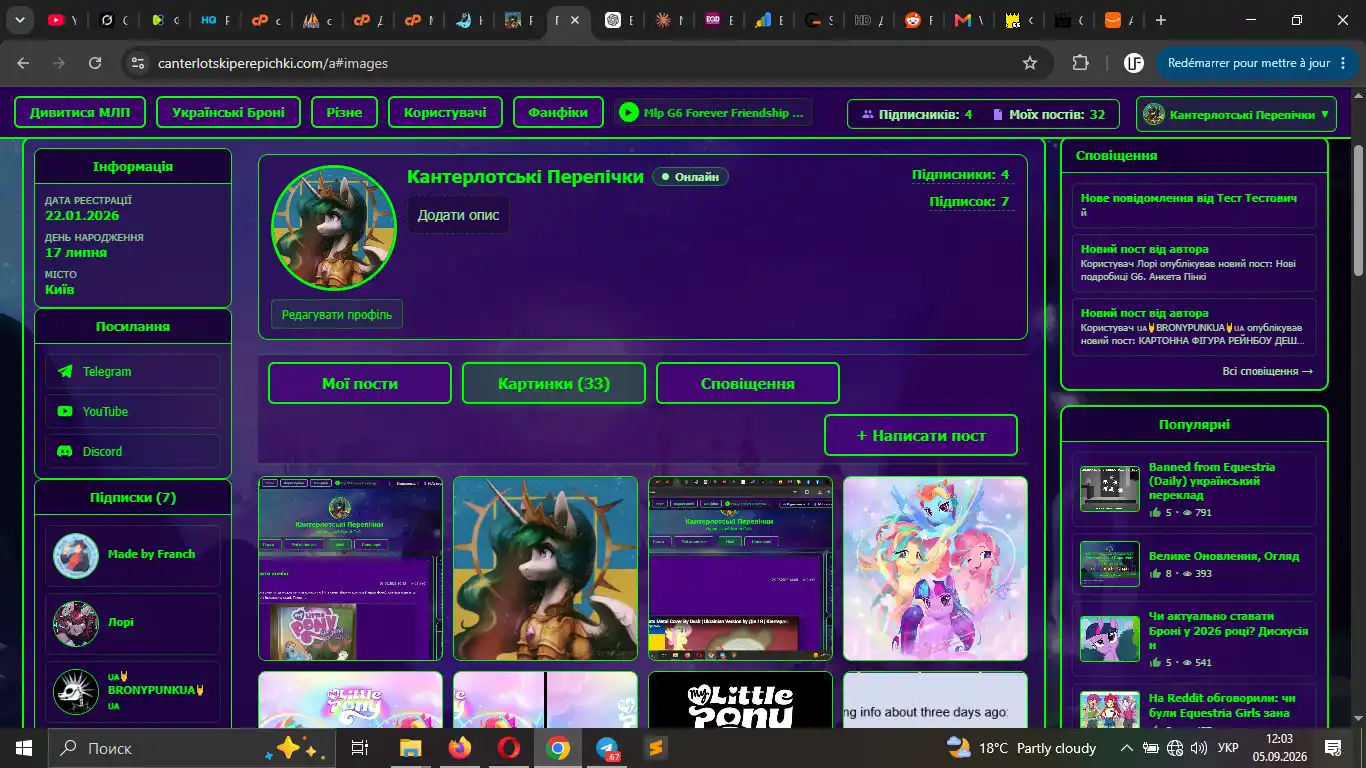
Task: Open File Explorer from the taskbar
Action: coord(411,748)
